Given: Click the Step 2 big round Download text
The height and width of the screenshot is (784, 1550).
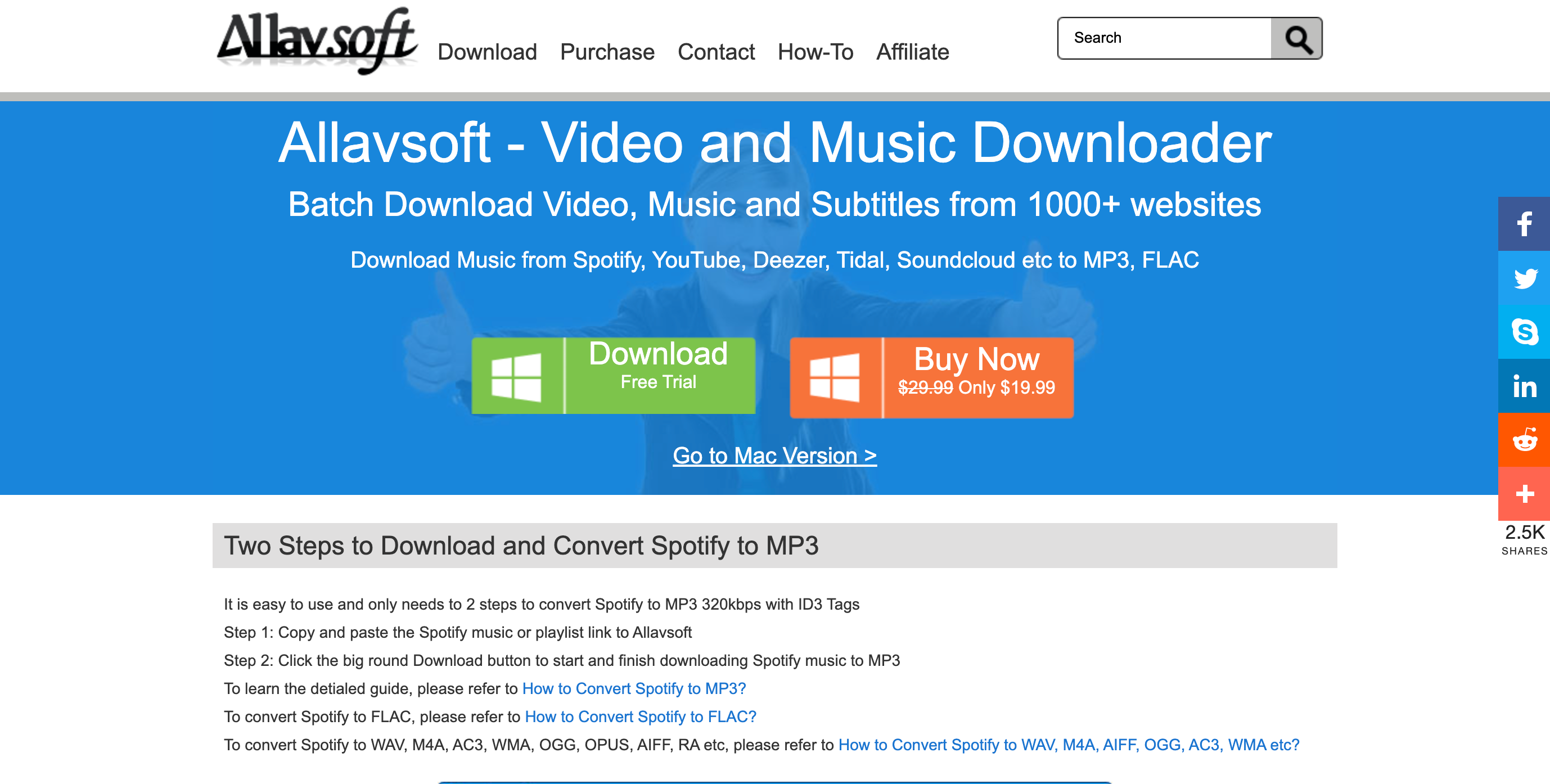Looking at the screenshot, I should coord(562,661).
